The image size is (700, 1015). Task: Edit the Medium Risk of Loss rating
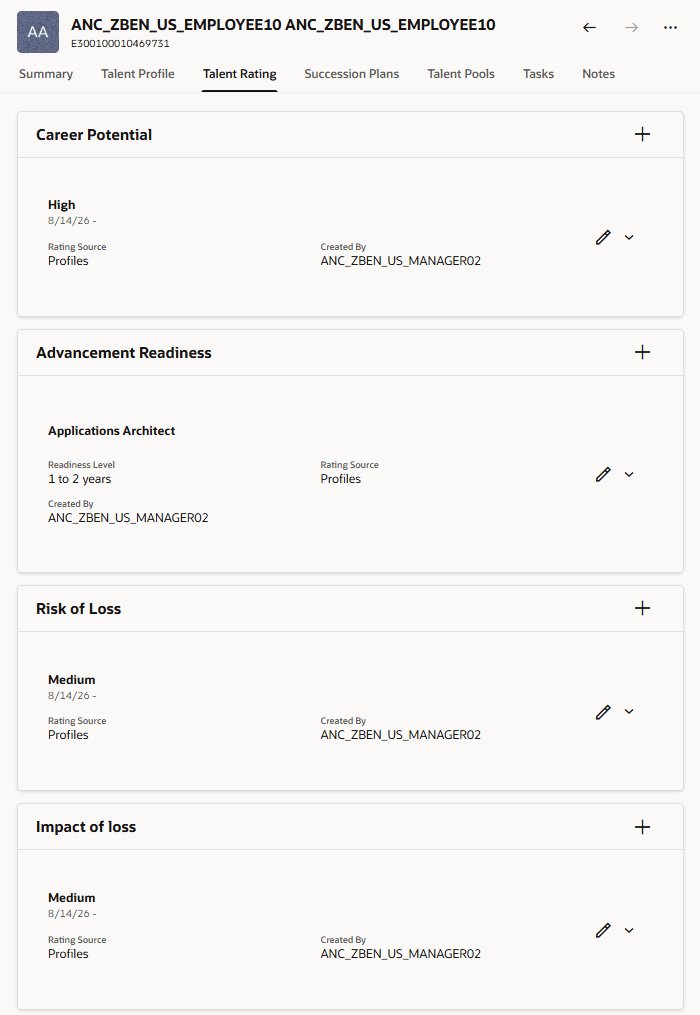603,712
